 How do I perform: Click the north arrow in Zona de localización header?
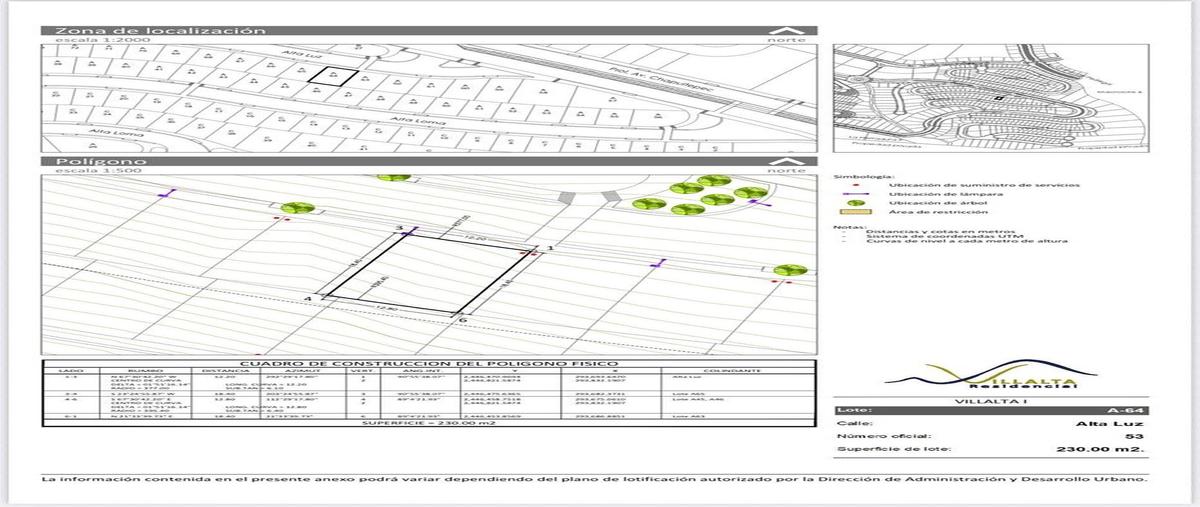click(787, 30)
